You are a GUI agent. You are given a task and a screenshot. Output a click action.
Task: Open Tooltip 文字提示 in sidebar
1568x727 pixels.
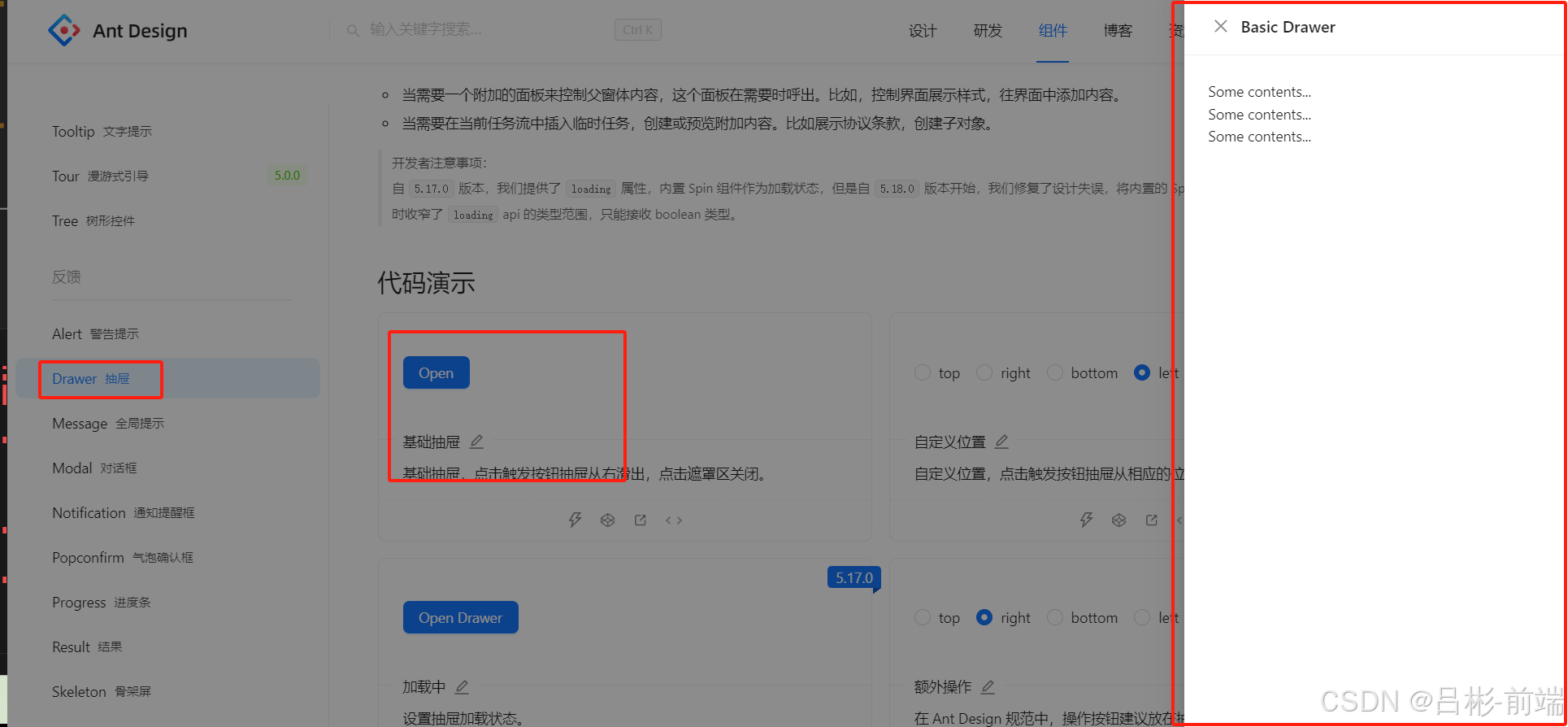167,131
